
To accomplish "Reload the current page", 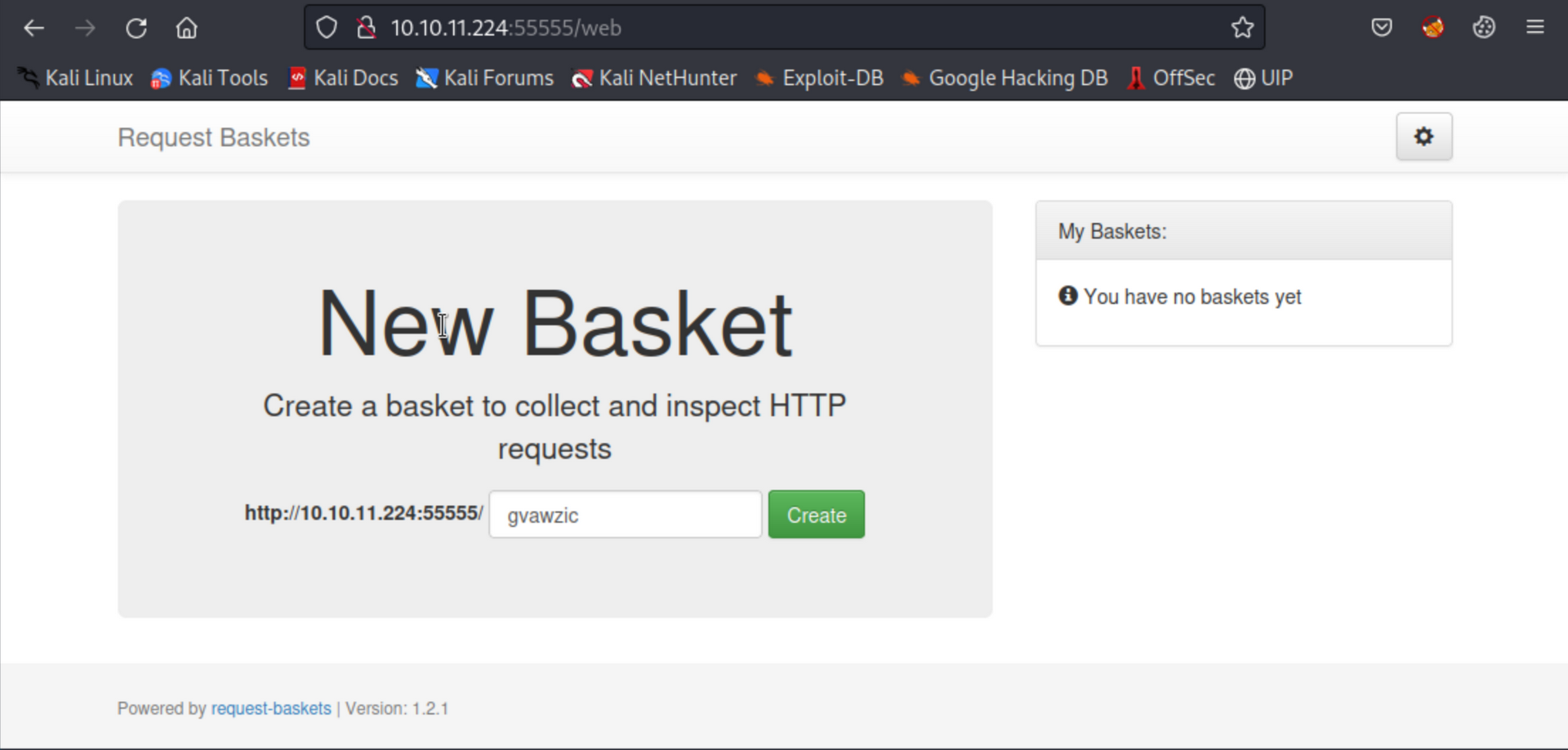I will pyautogui.click(x=136, y=28).
